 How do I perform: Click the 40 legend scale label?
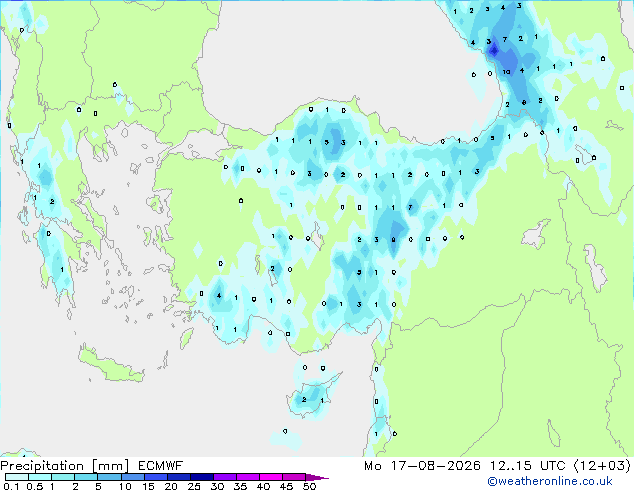coord(263,486)
